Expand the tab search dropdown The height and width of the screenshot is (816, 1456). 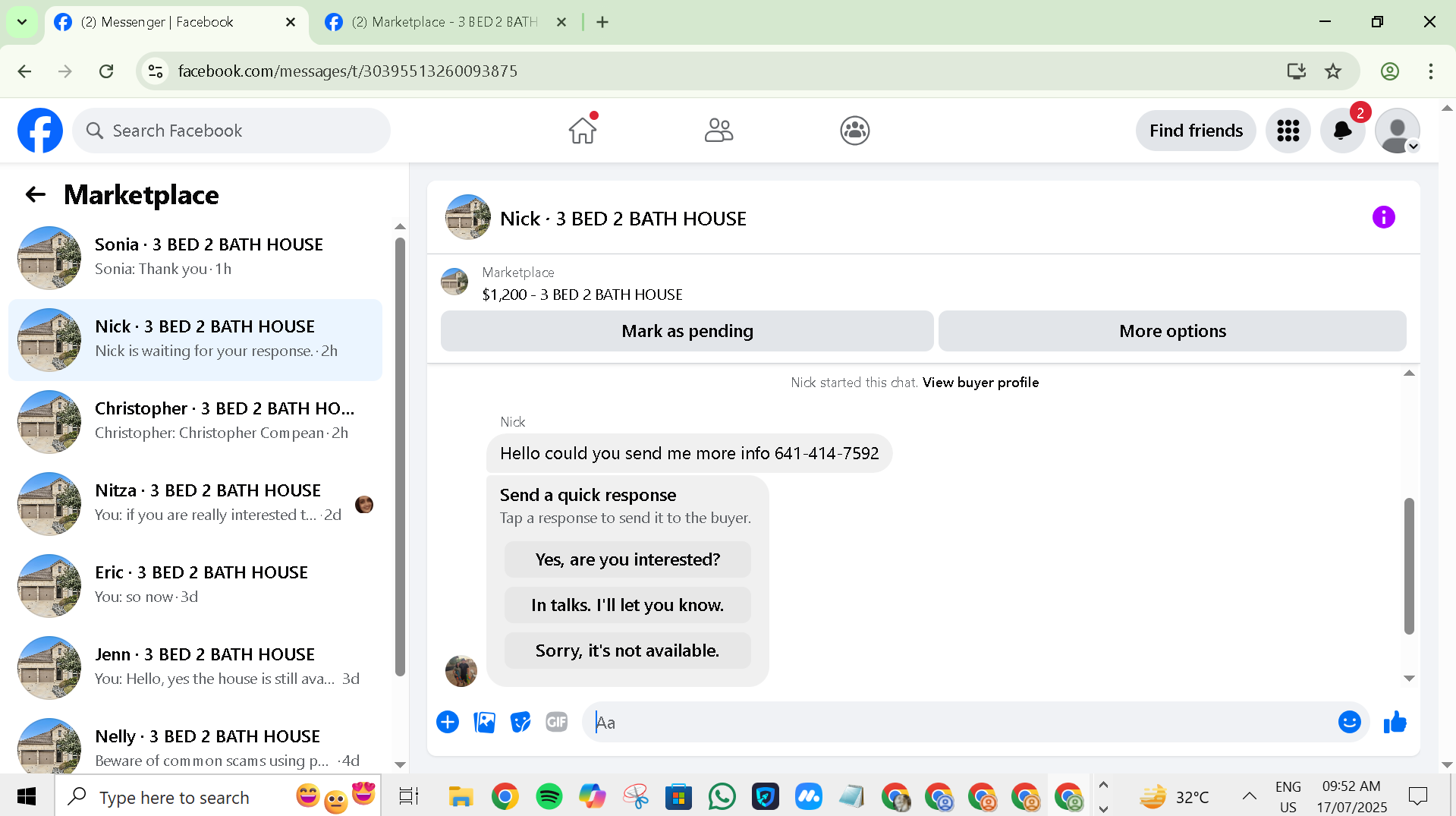click(22, 22)
